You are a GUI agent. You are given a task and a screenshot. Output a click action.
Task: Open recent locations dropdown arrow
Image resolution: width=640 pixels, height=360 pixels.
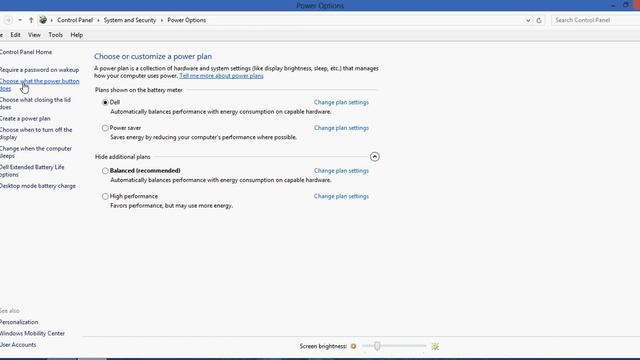pos(20,20)
